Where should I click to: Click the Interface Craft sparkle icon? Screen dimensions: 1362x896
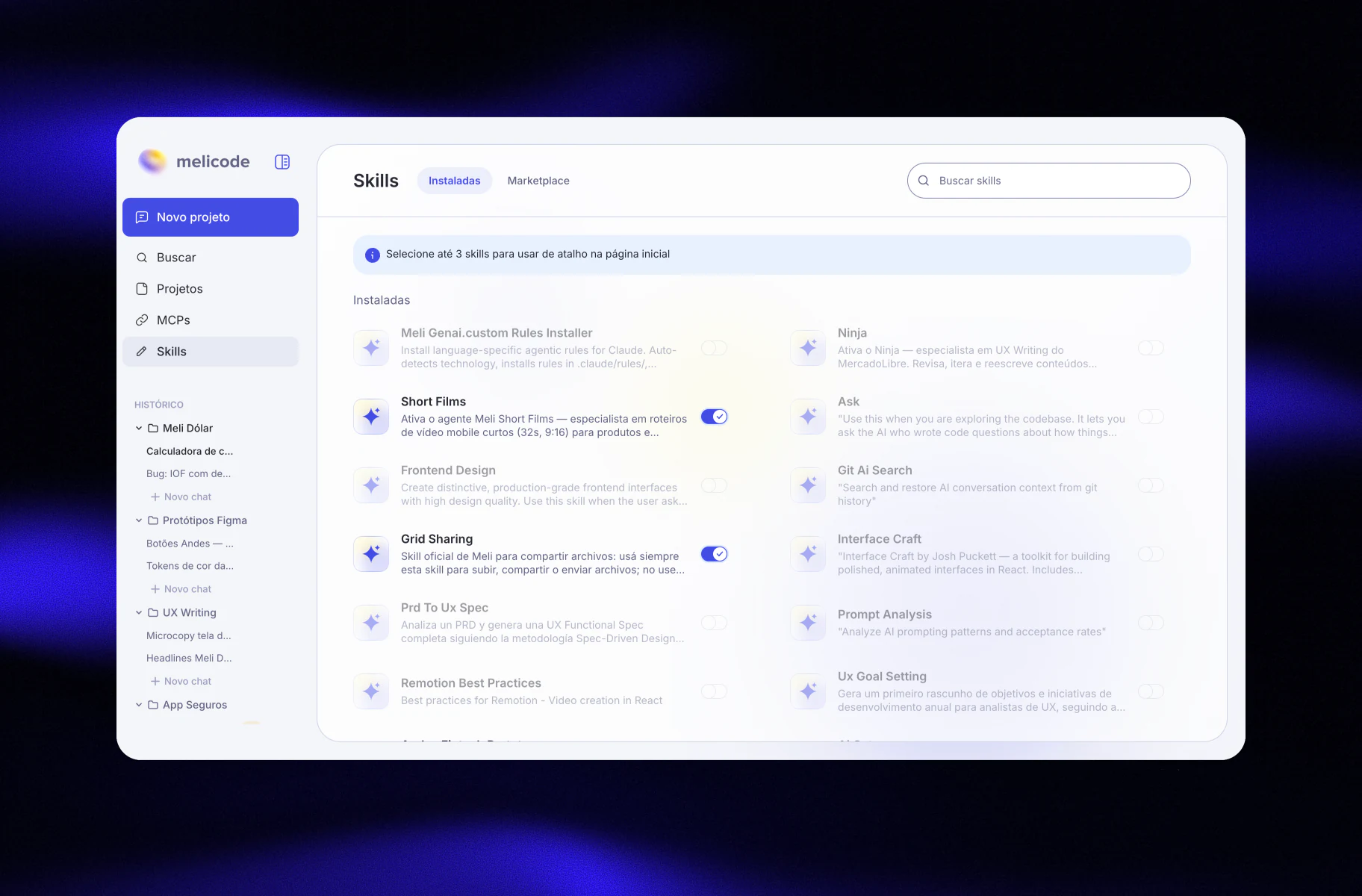pos(808,554)
